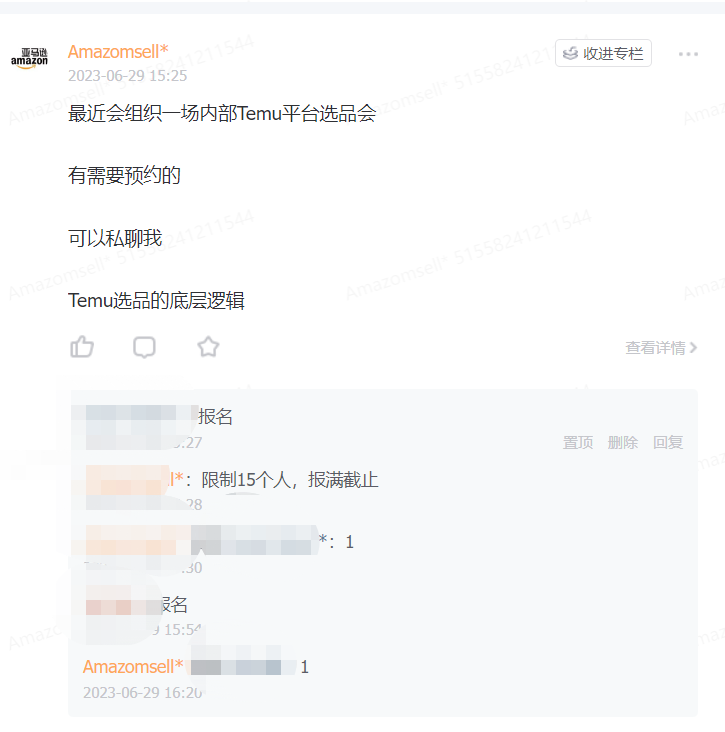Click the 收进专栏 button
This screenshot has width=725, height=732.
(603, 53)
